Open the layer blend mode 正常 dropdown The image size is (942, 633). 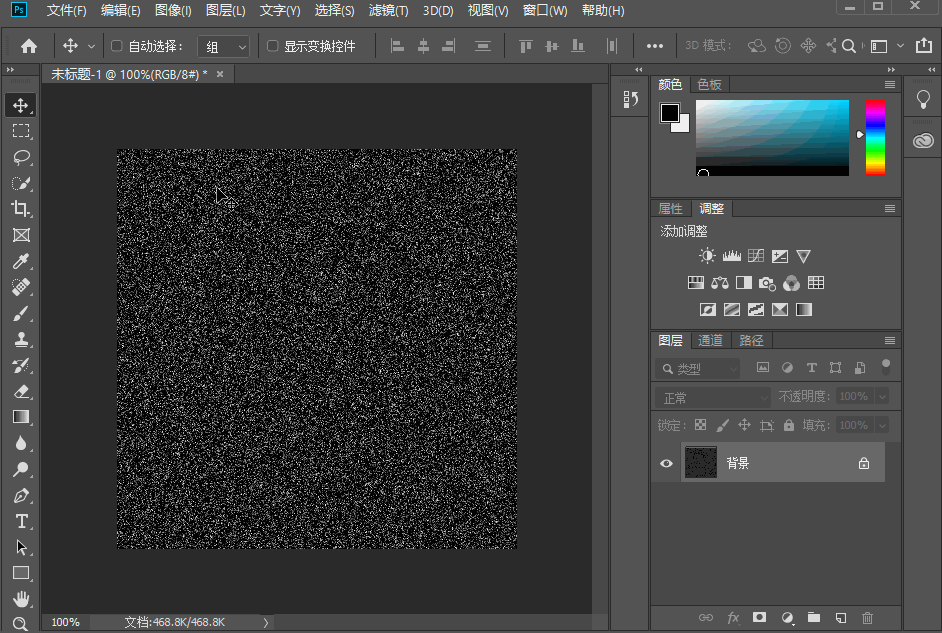click(x=713, y=397)
